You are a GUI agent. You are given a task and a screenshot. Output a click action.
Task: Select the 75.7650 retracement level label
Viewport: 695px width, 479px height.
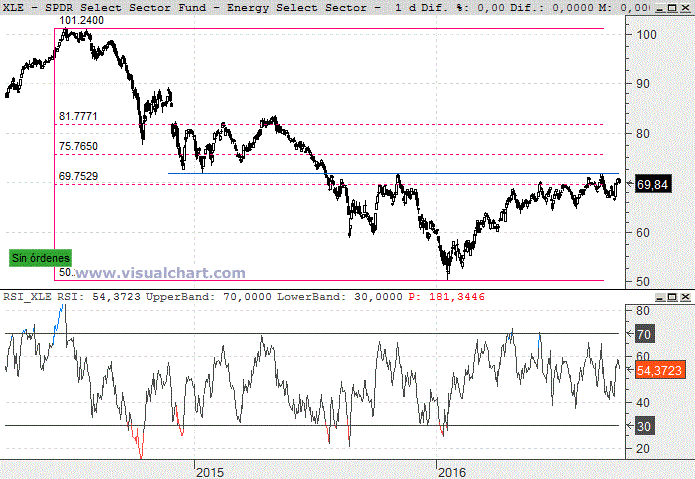pyautogui.click(x=78, y=146)
